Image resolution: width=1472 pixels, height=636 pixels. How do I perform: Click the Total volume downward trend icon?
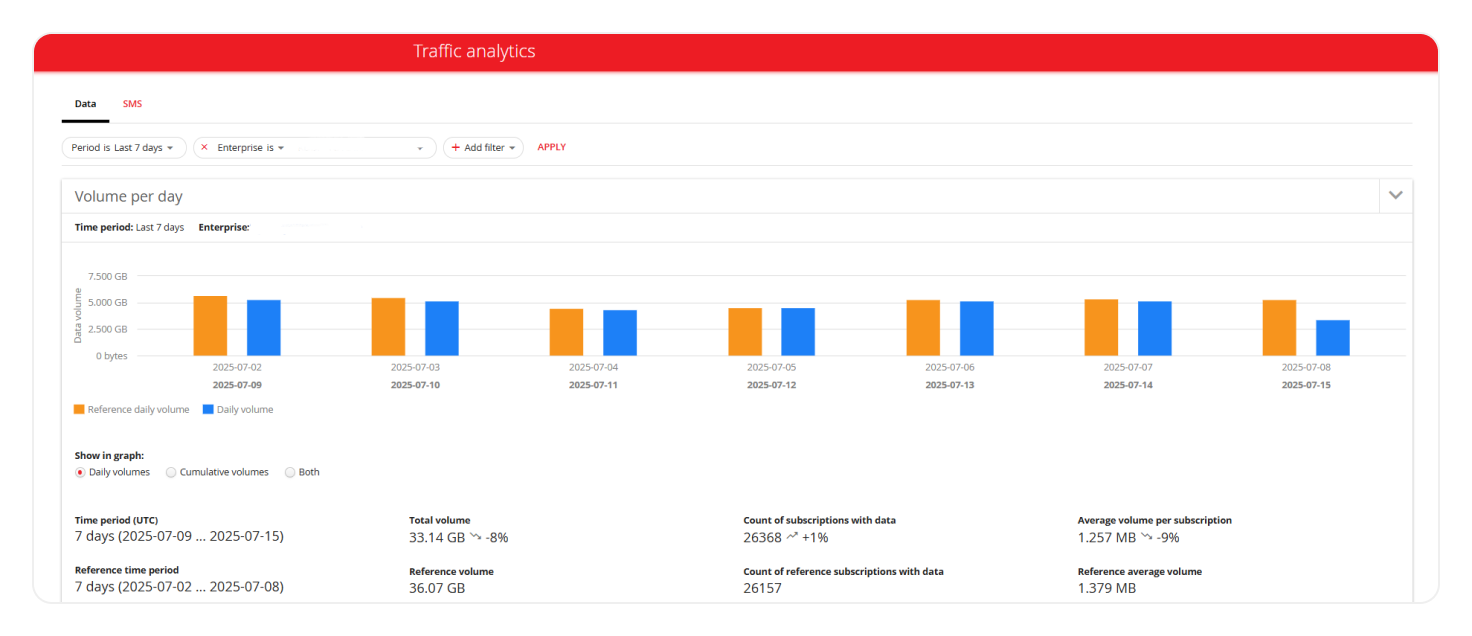pos(476,537)
